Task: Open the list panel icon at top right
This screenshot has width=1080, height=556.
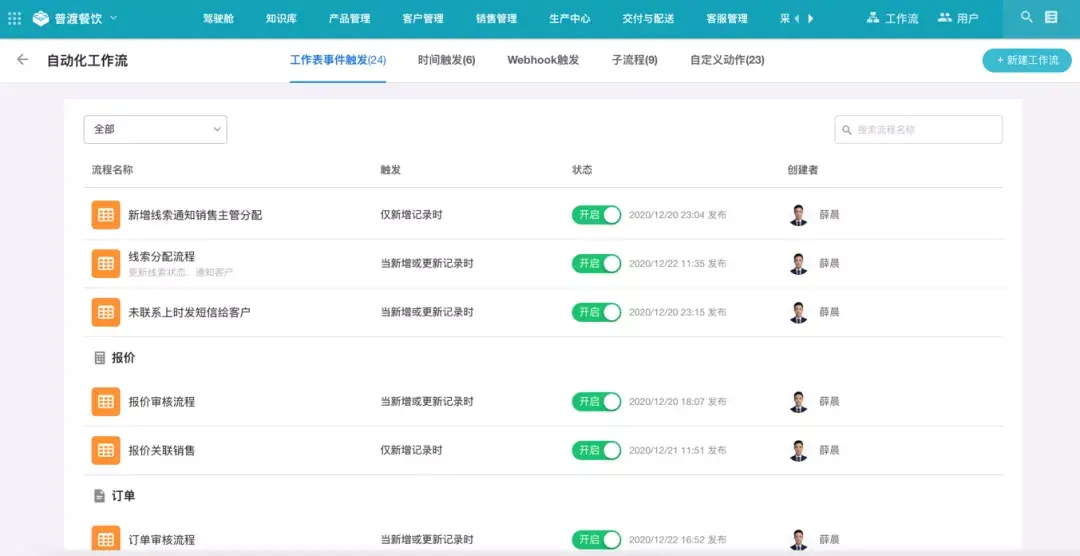Action: click(x=1051, y=17)
